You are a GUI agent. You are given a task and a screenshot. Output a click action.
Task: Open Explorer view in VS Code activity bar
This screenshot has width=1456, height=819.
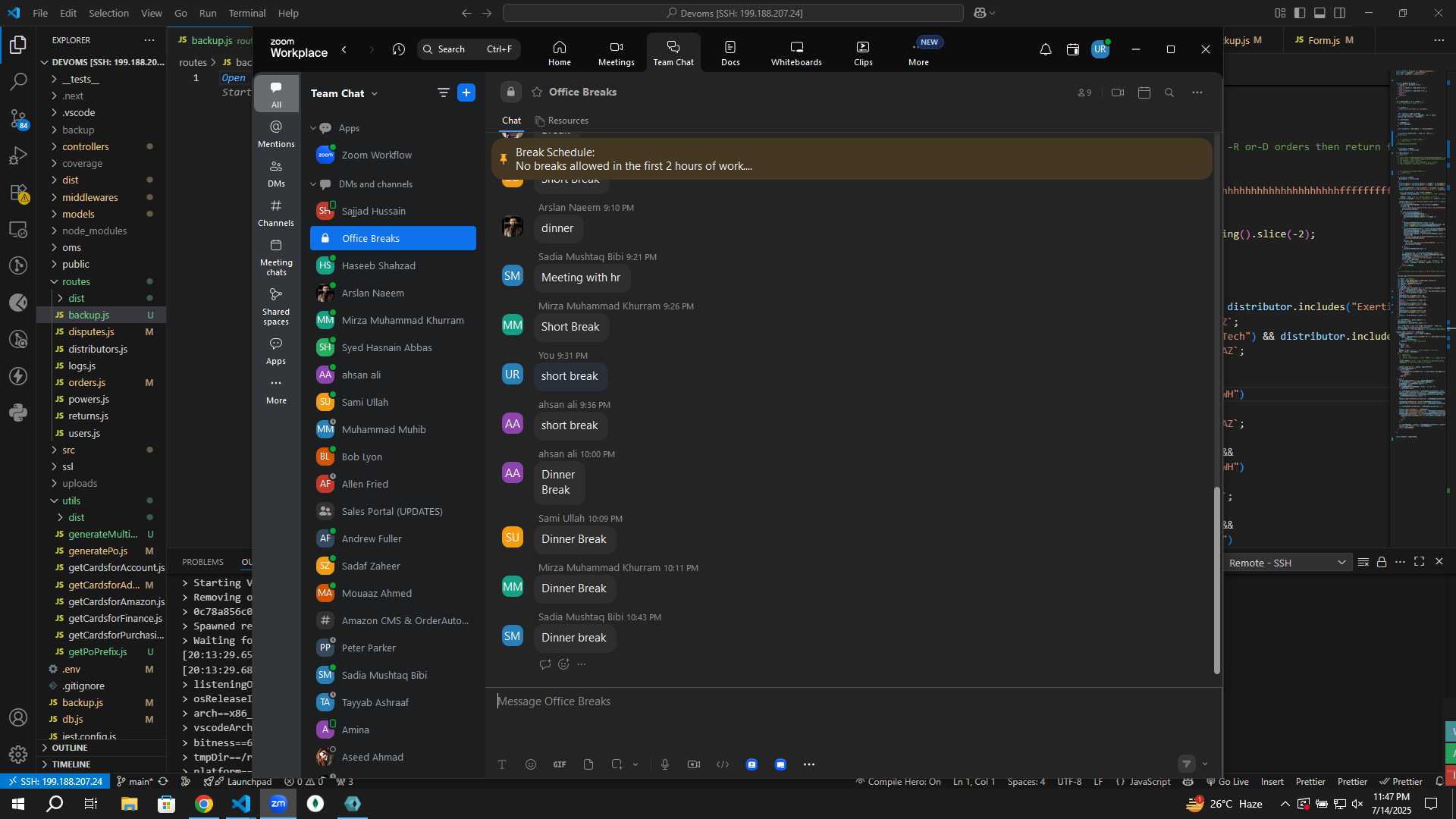(x=18, y=45)
